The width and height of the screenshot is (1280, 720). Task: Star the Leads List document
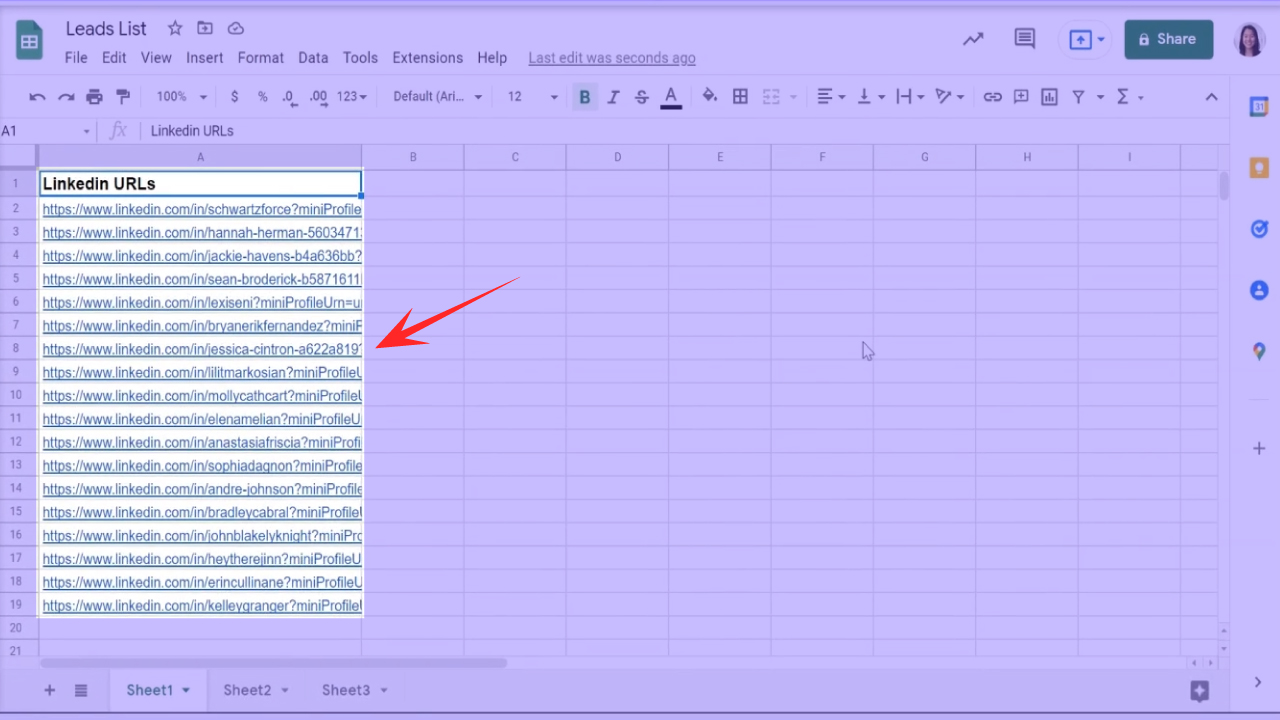pos(175,28)
